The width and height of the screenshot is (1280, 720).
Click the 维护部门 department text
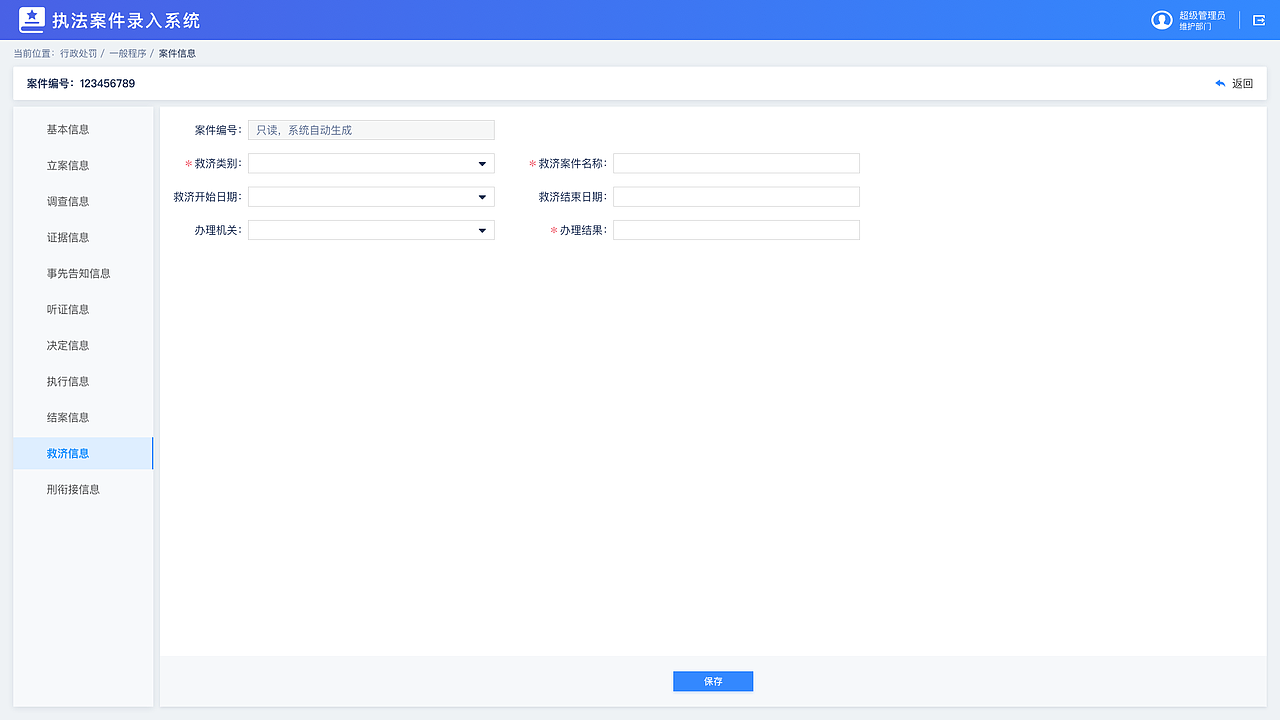(1195, 26)
